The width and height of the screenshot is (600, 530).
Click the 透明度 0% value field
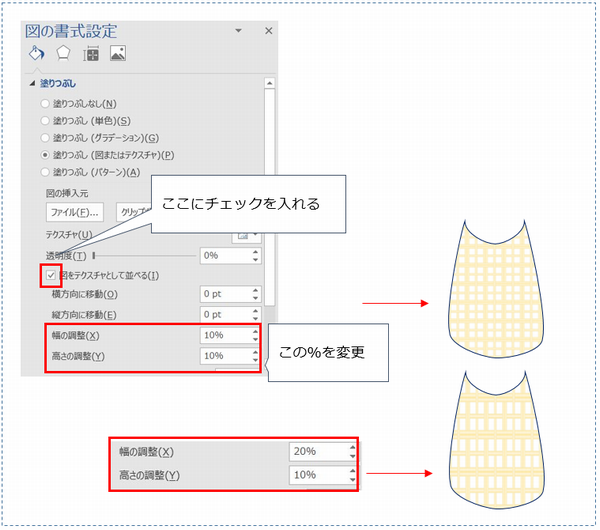[x=226, y=256]
